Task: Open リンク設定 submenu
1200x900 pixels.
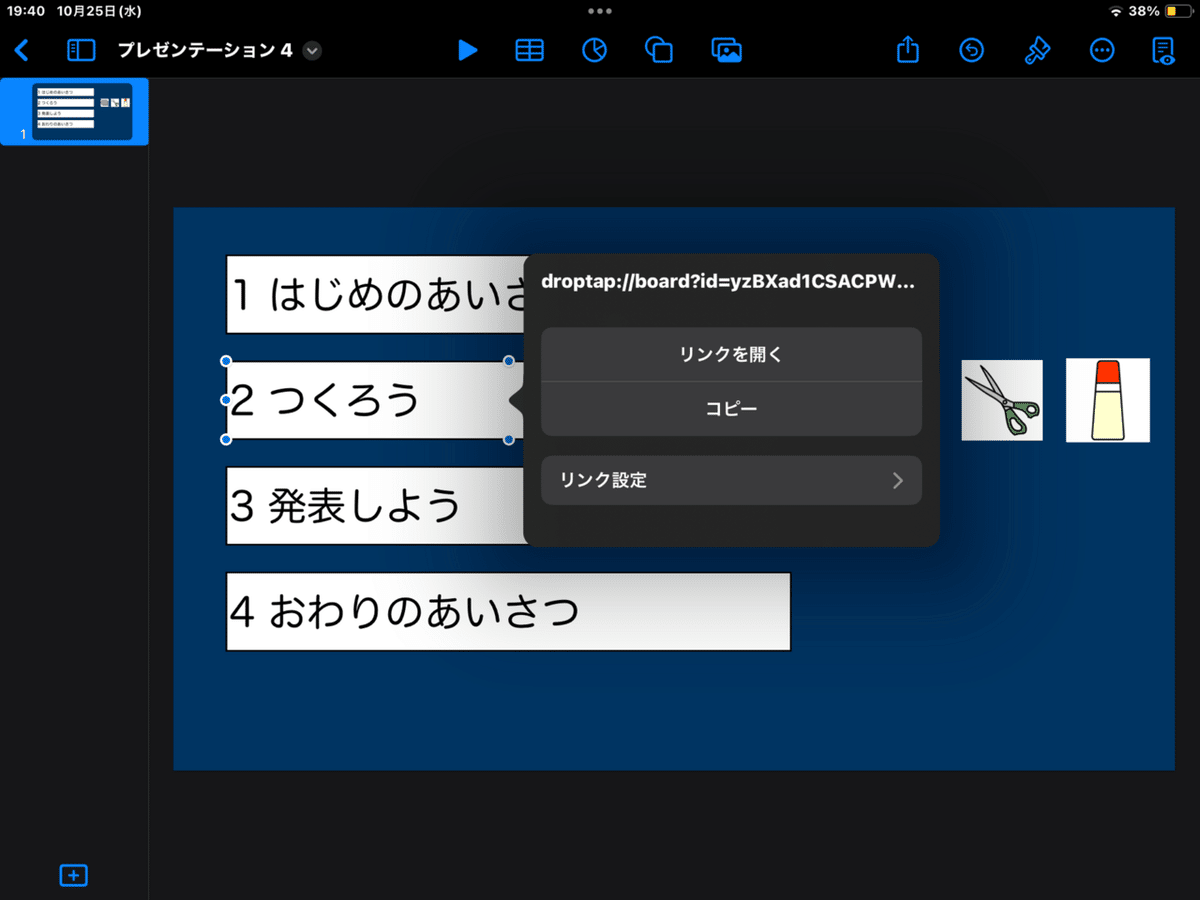Action: point(731,481)
